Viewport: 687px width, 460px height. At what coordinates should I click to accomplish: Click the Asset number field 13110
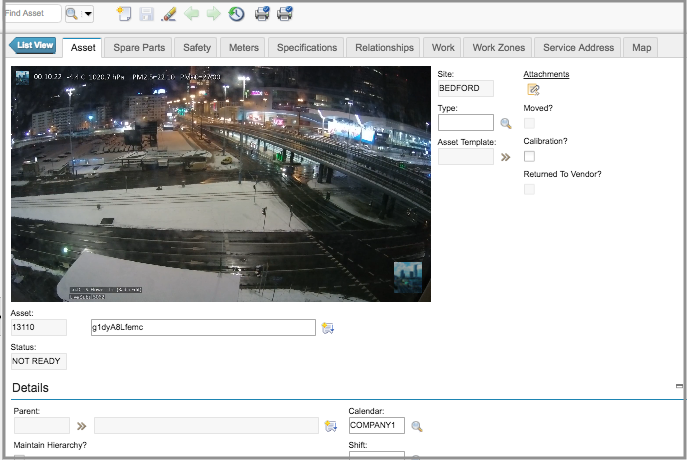point(39,328)
